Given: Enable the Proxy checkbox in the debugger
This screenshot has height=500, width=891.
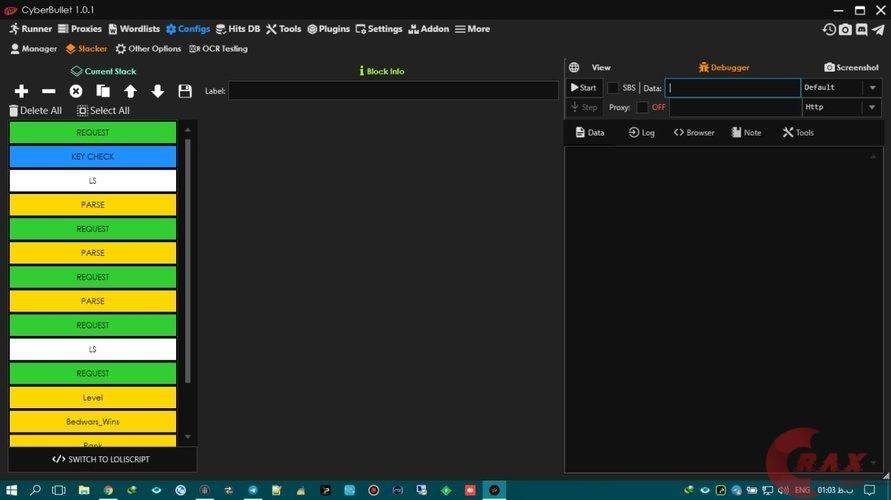Looking at the screenshot, I should point(642,107).
